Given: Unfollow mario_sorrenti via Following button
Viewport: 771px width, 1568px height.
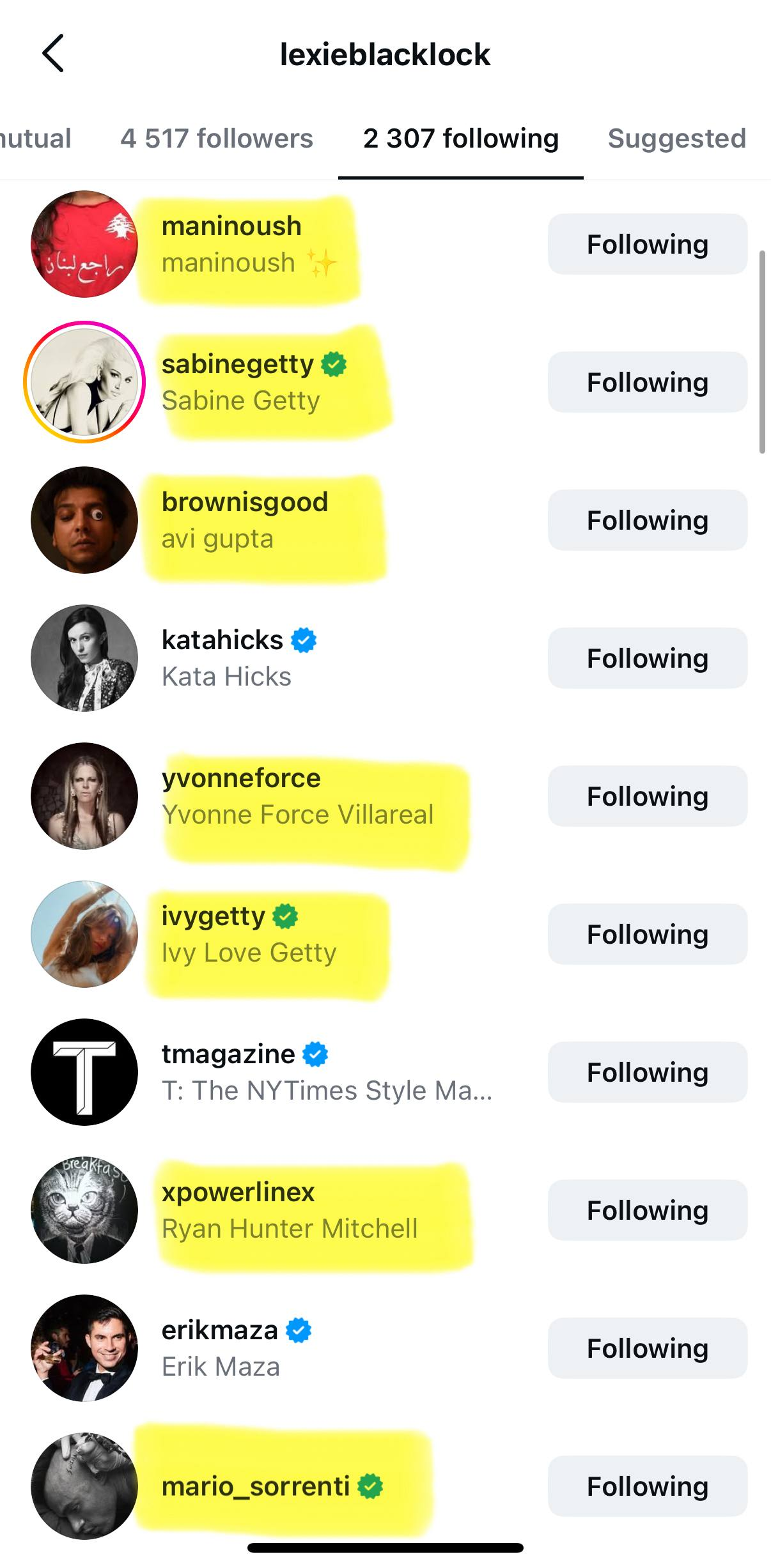Looking at the screenshot, I should pos(647,1486).
